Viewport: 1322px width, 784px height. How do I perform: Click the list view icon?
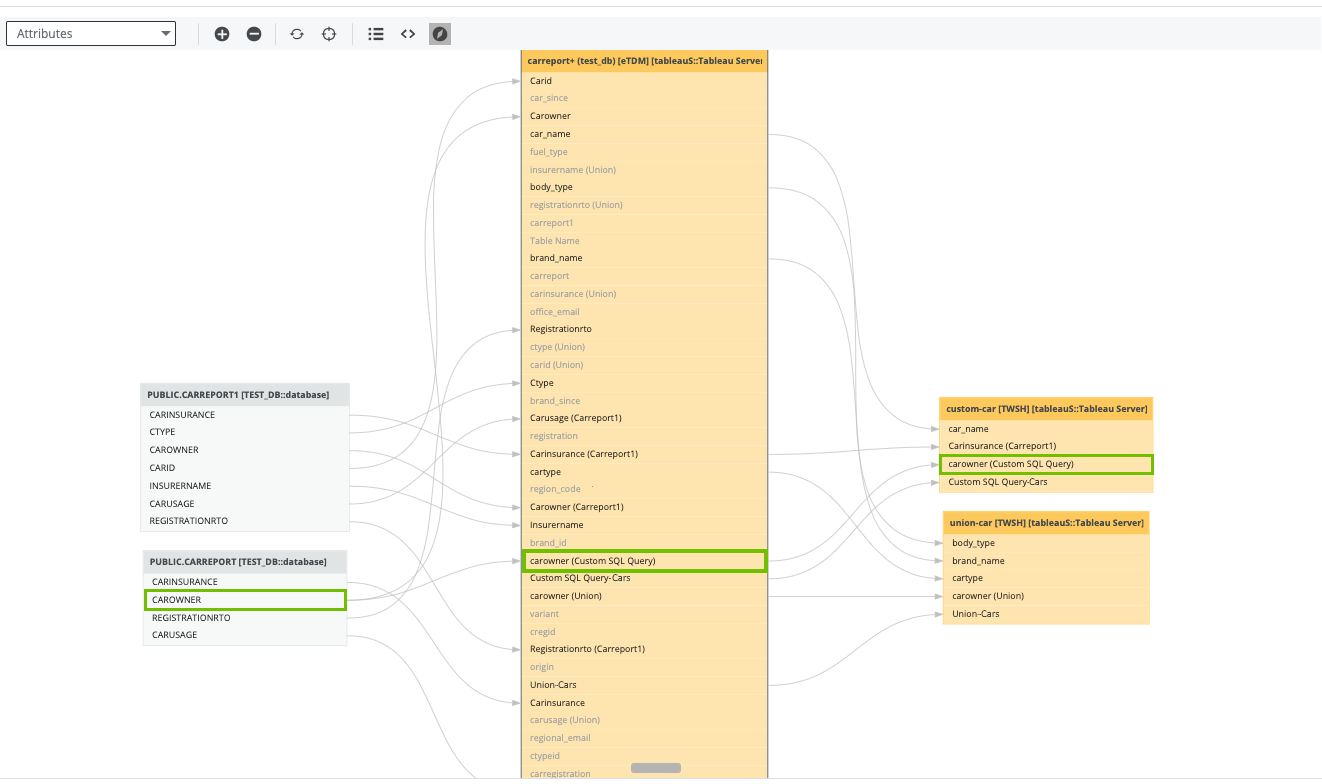(x=376, y=34)
